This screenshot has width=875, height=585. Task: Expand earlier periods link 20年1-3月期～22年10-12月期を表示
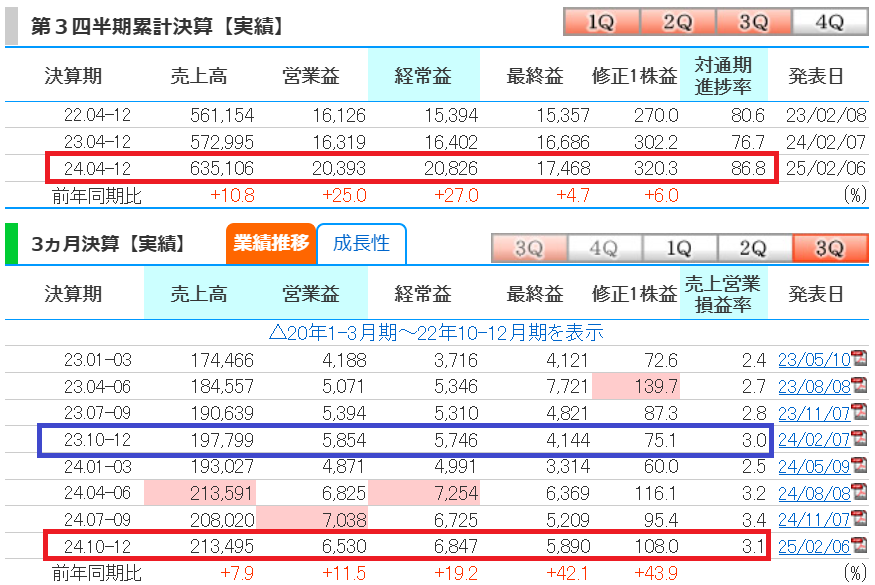coord(436,333)
